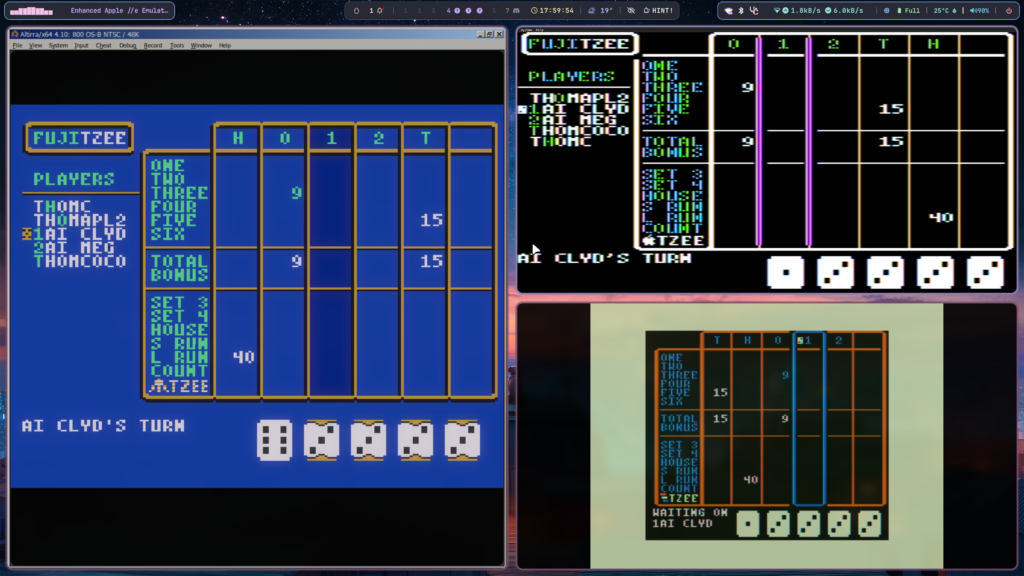Click the FUJITZEE logo in Altirra window
Viewport: 1024px width, 576px height.
pos(79,138)
